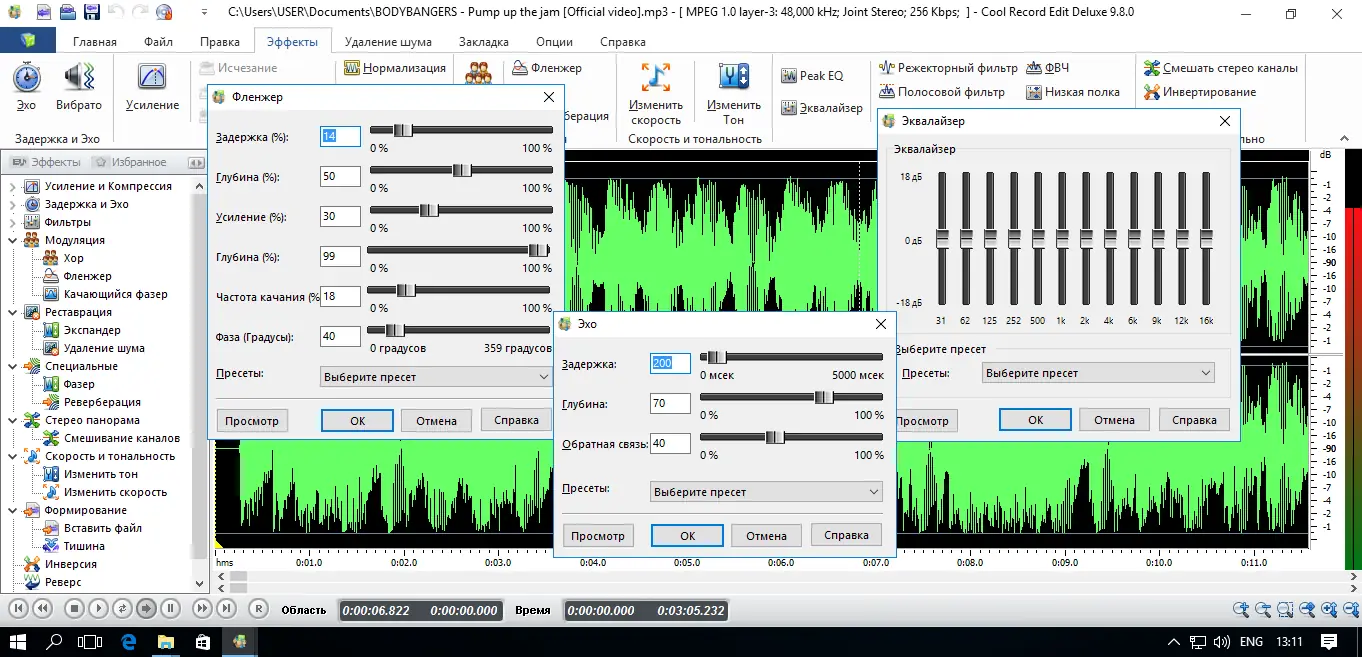Click the Stop playback button

[74, 608]
